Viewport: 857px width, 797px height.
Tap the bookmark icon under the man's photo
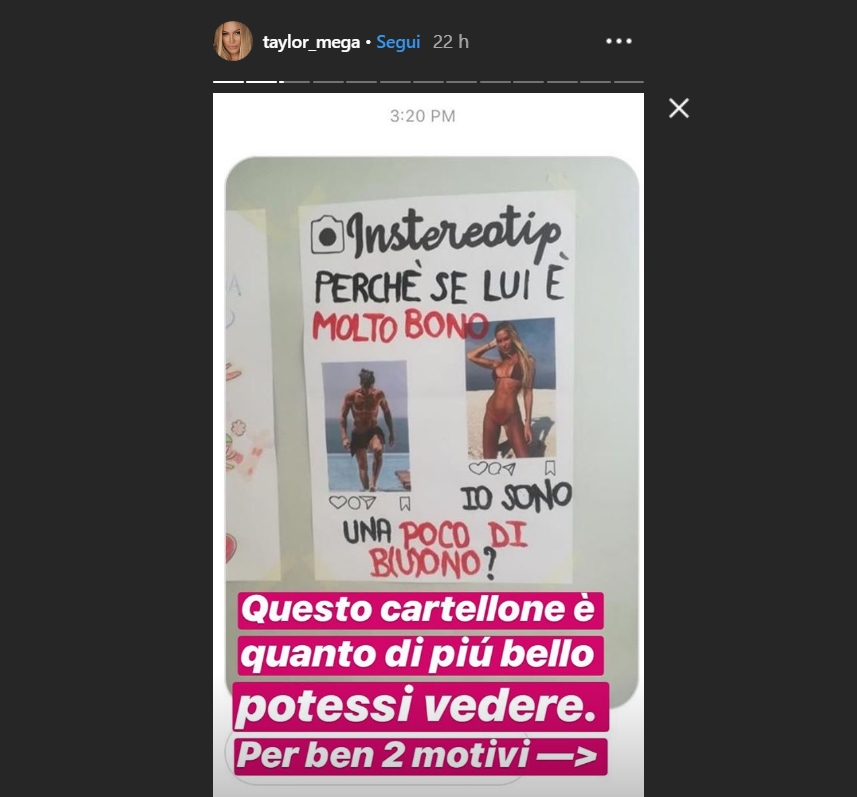[x=404, y=503]
